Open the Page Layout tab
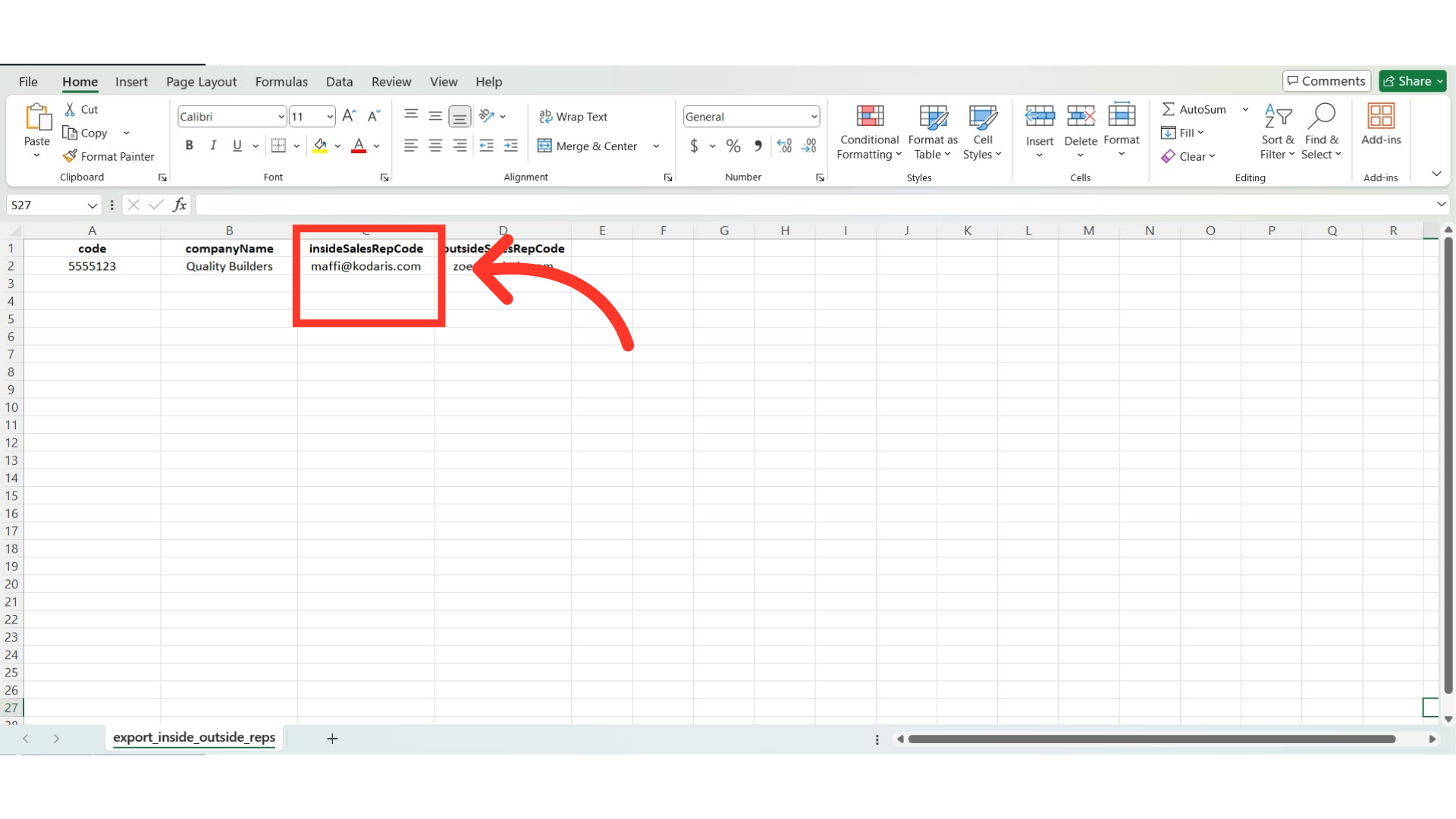Image resolution: width=1456 pixels, height=819 pixels. click(x=201, y=82)
